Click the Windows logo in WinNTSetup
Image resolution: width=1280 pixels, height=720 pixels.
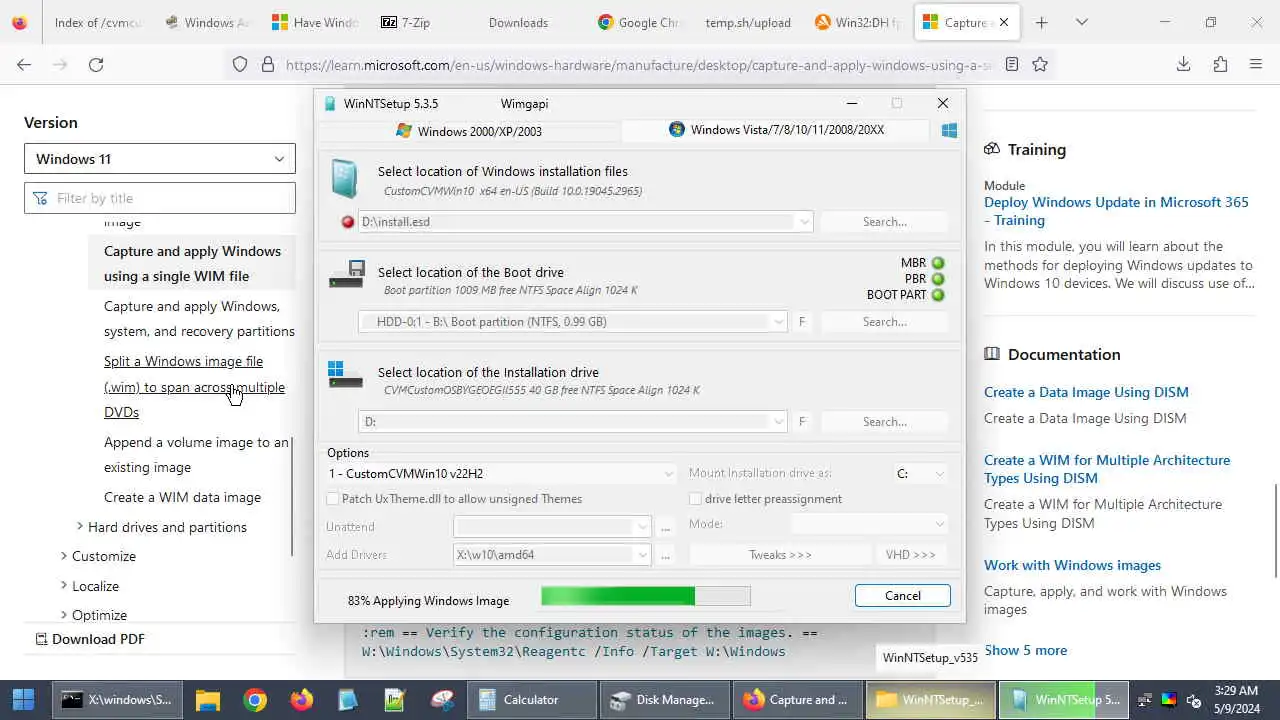(949, 130)
